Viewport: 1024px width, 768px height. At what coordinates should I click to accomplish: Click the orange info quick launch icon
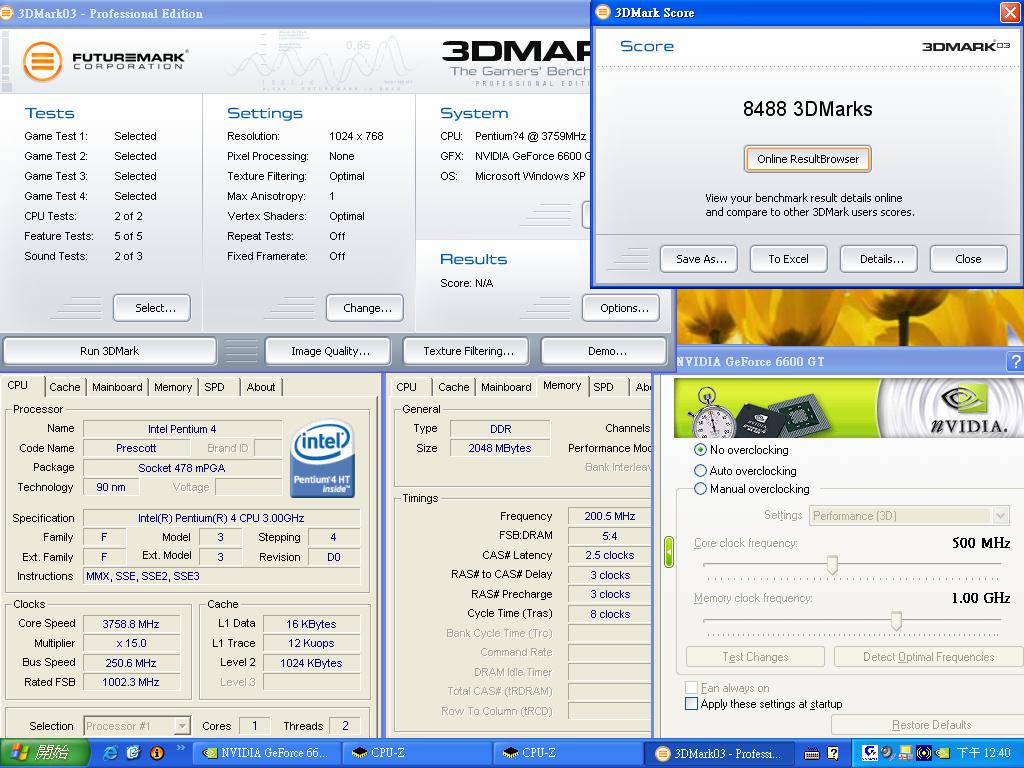(157, 753)
